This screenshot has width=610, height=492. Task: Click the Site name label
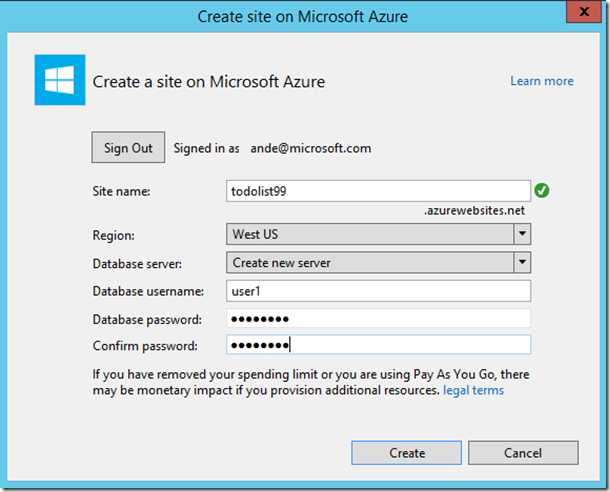tap(121, 191)
